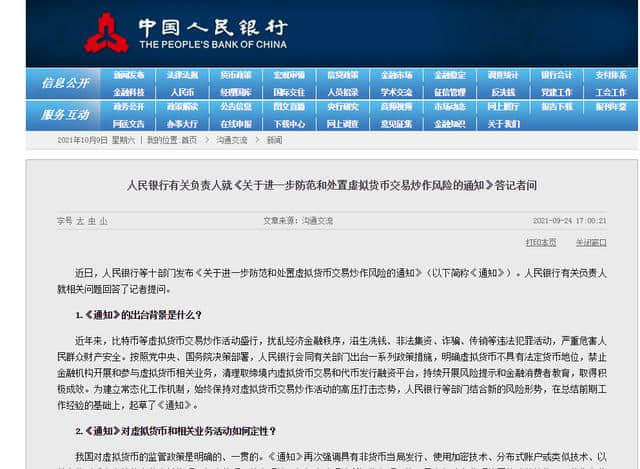Click the date 2021年10月9日 星期六
The image size is (640, 469).
click(x=96, y=140)
